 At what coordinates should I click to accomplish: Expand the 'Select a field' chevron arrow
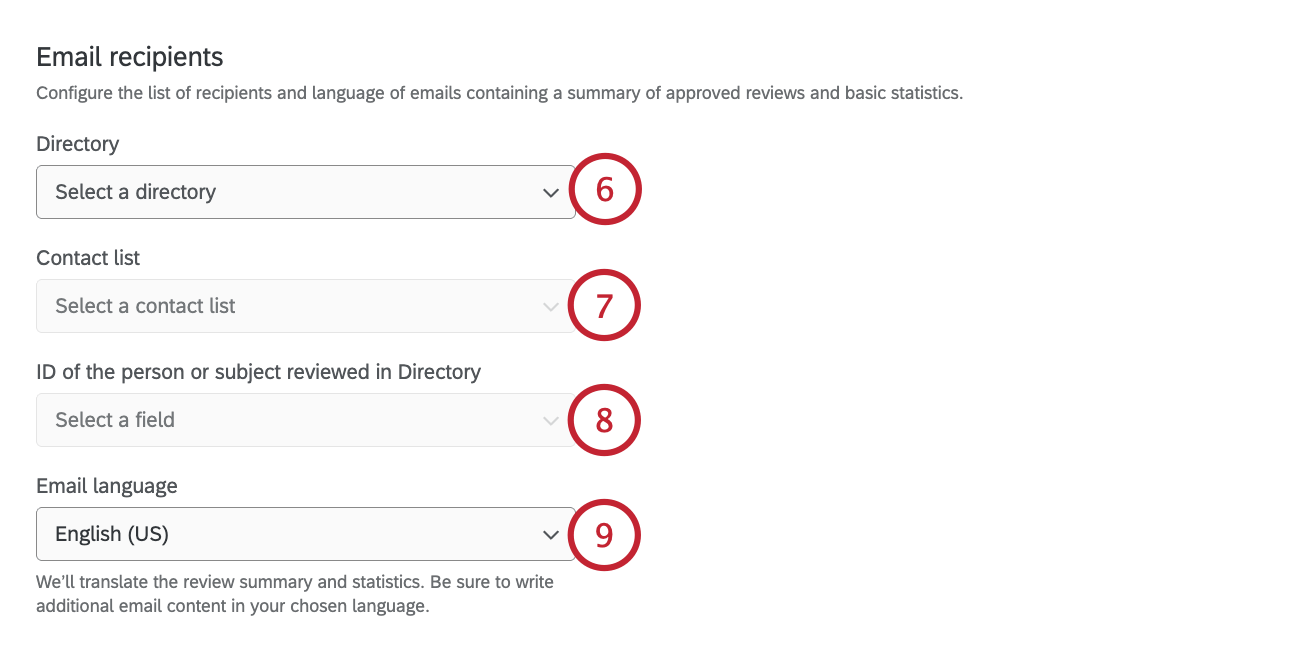550,421
